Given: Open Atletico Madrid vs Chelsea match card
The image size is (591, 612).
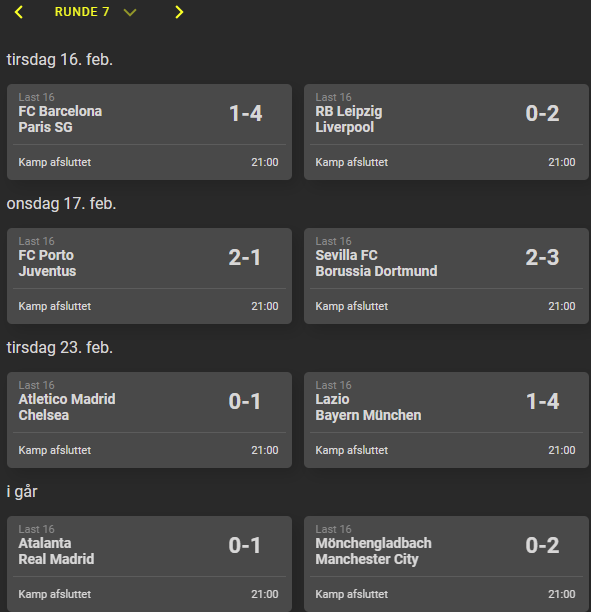Looking at the screenshot, I should pos(150,420).
